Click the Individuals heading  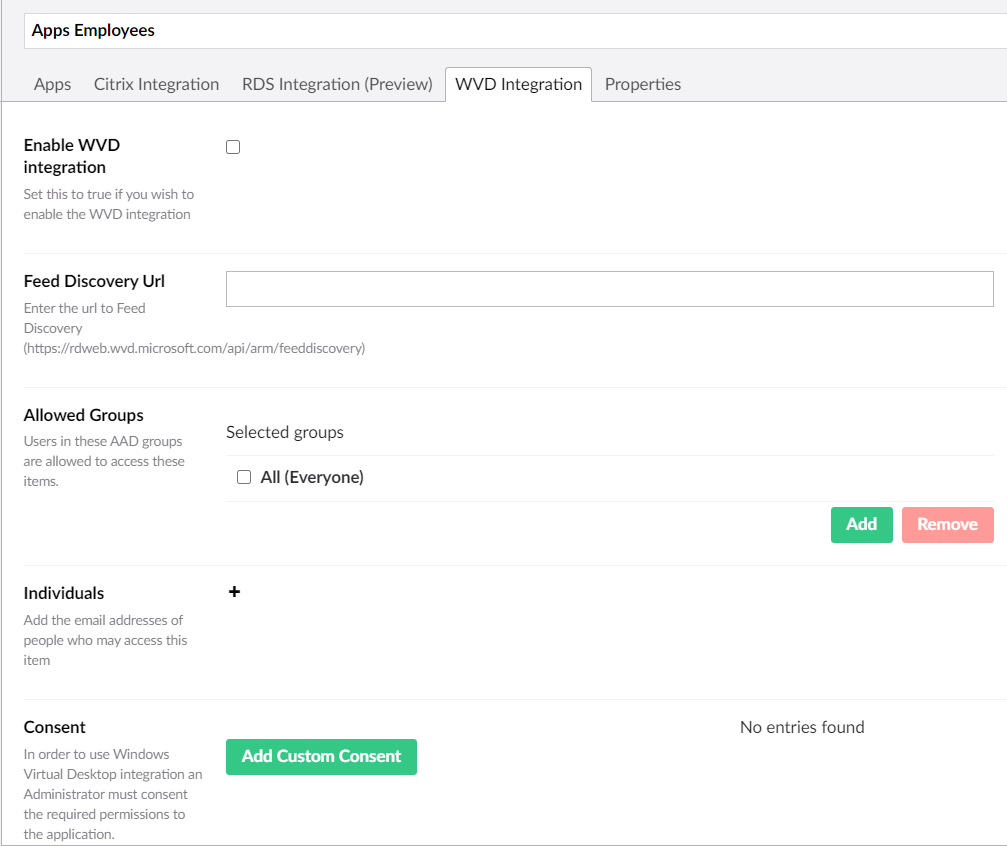coord(64,593)
